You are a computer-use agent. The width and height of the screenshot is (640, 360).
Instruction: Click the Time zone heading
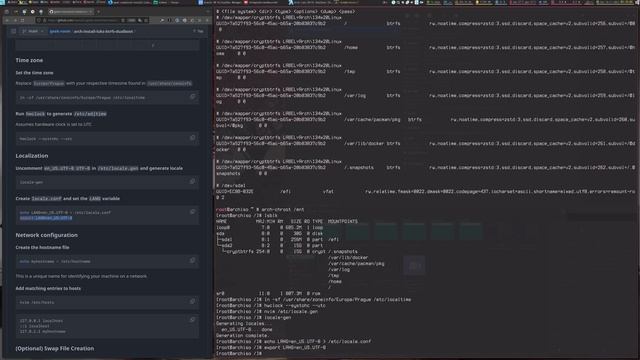29,60
